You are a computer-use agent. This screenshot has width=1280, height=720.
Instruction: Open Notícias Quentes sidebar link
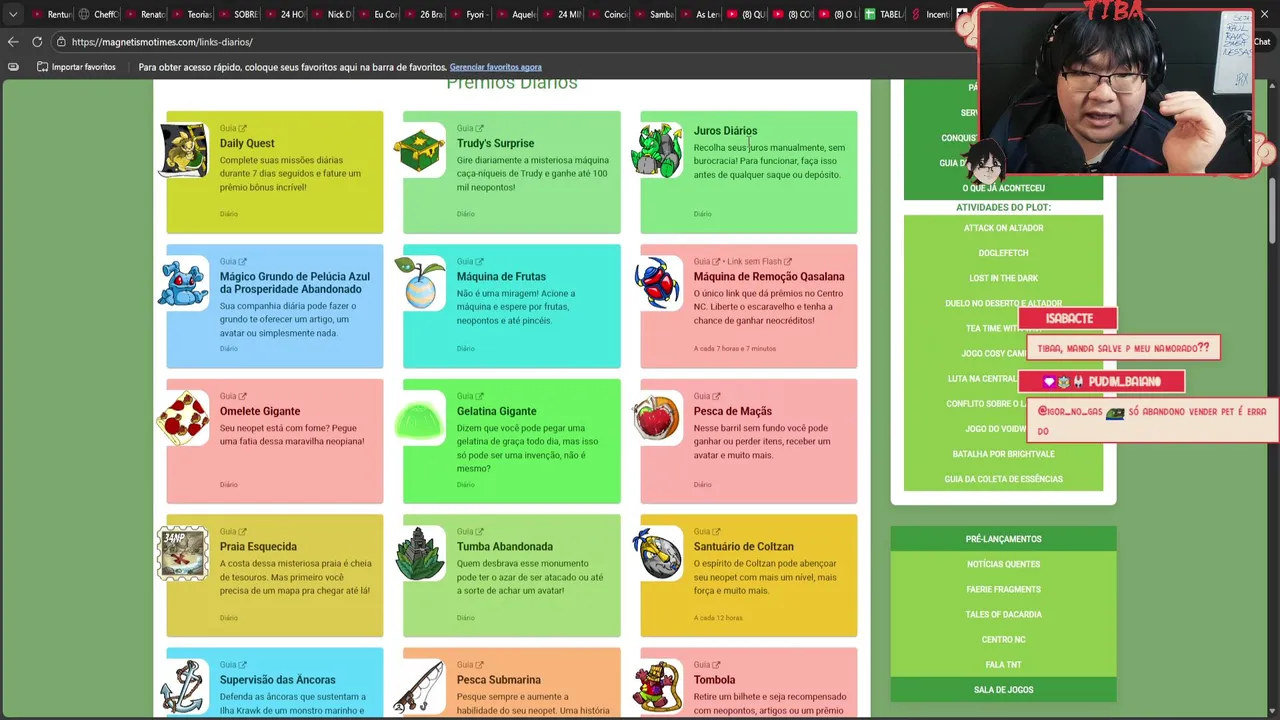pos(1003,564)
